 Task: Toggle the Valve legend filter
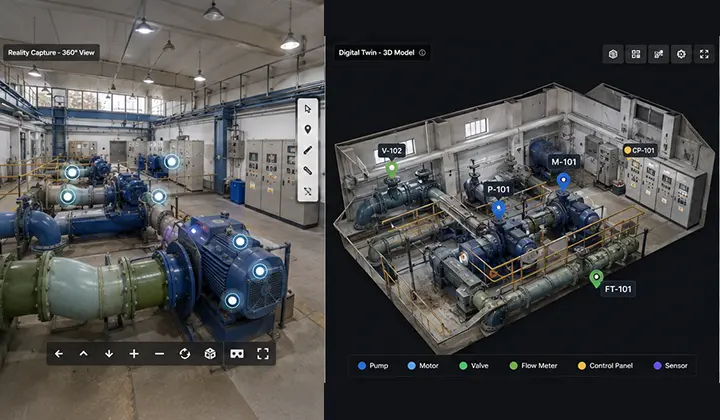(x=473, y=366)
